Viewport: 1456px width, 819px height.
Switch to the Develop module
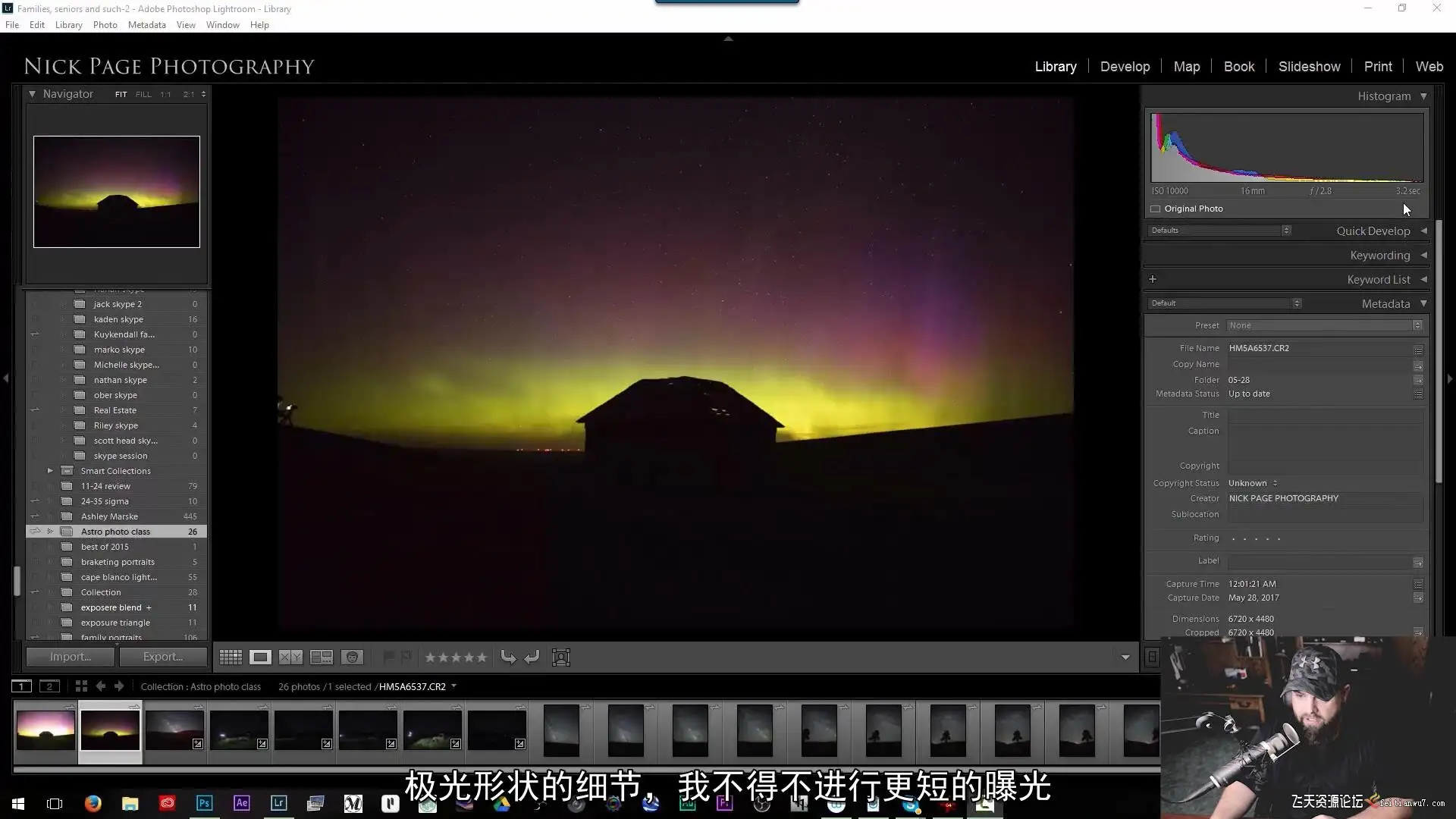[1125, 67]
